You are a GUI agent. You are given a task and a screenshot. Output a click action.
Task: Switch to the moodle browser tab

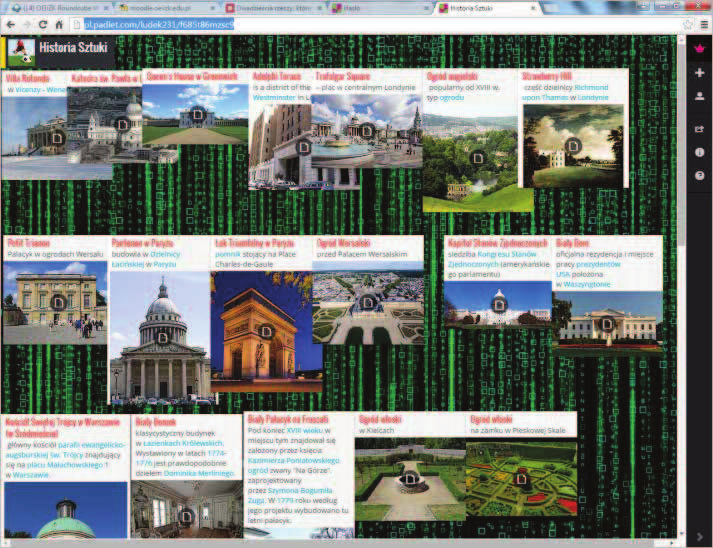pos(166,8)
